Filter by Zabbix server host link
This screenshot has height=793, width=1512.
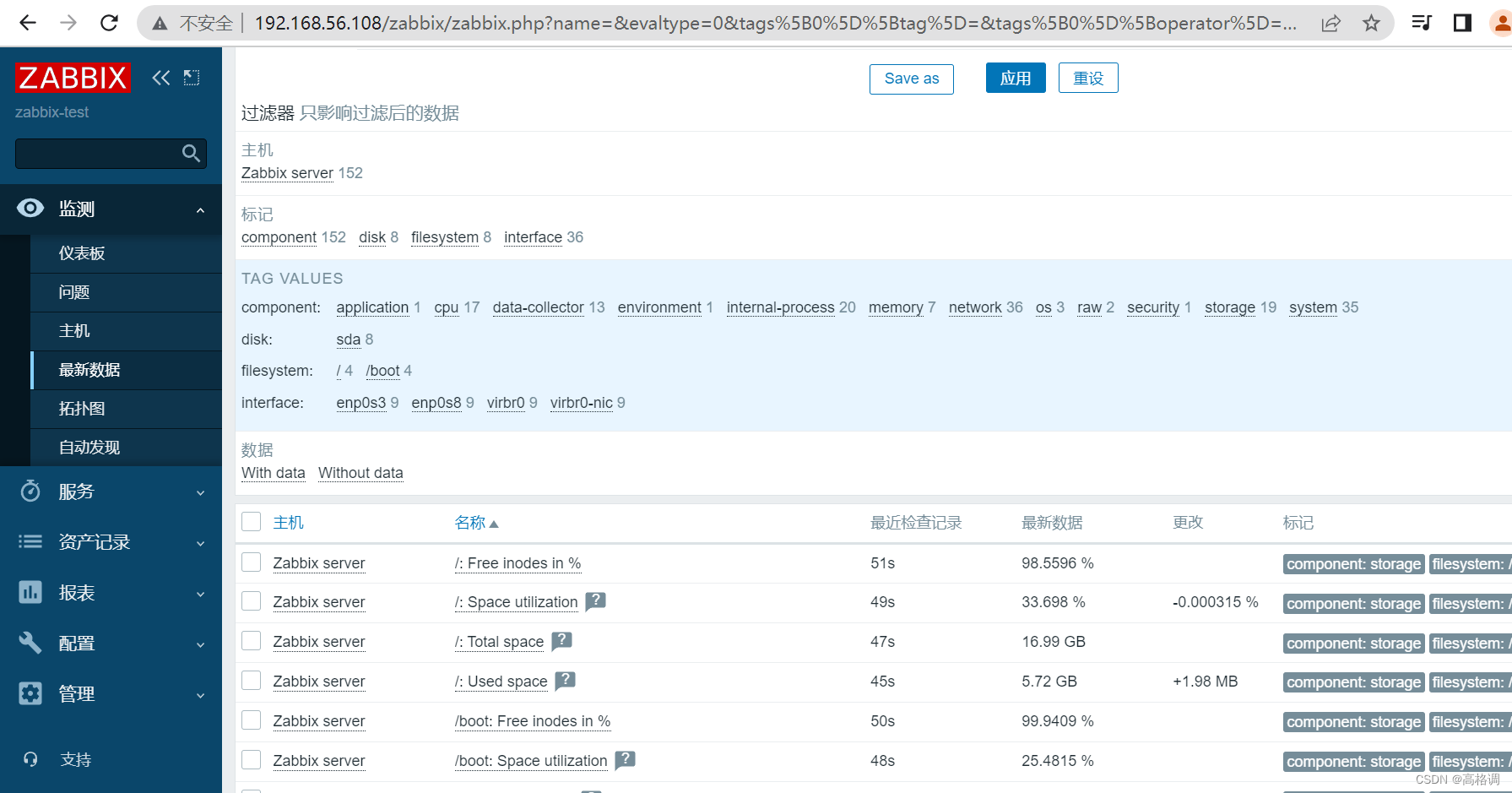point(287,173)
